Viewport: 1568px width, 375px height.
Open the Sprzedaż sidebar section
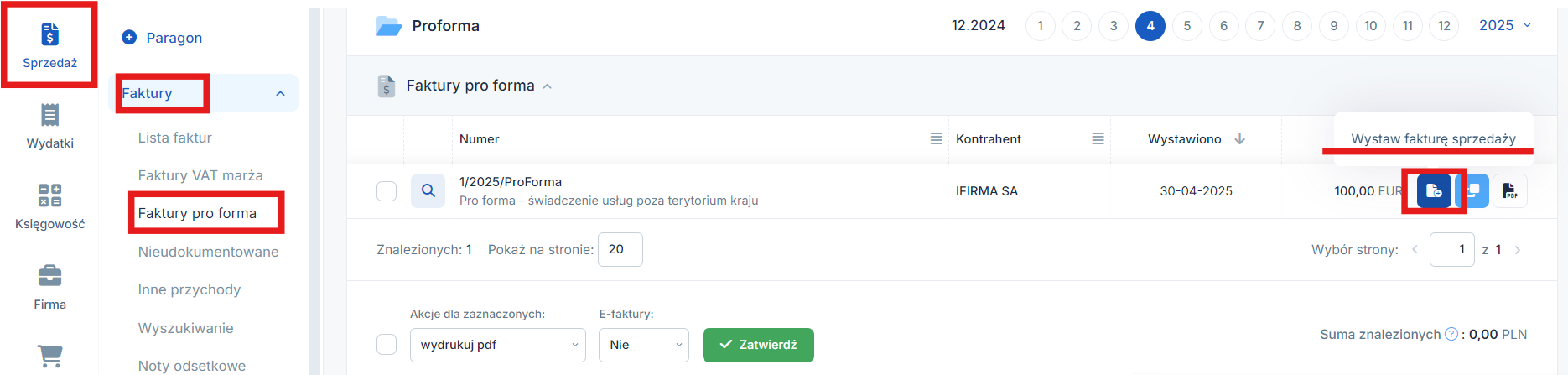pos(49,45)
